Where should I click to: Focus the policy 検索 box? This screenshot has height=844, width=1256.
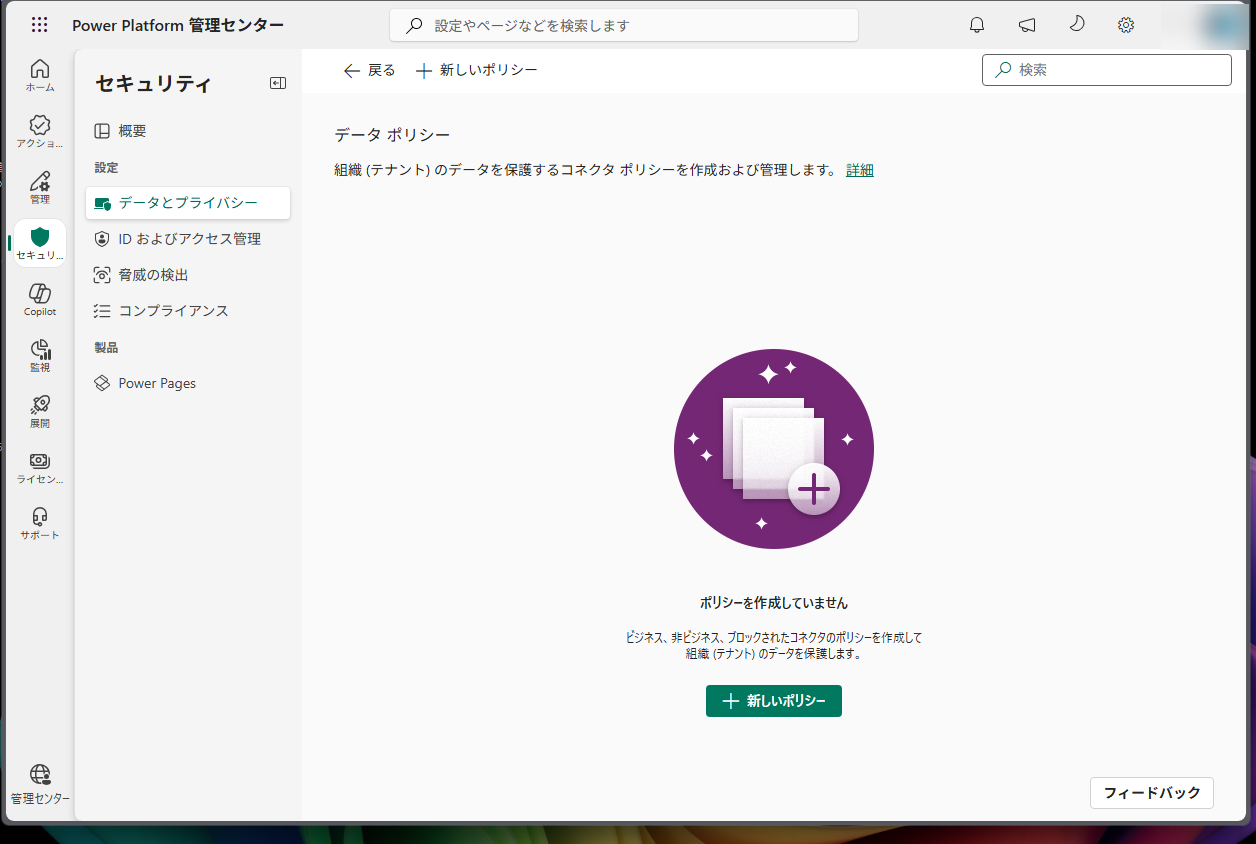coord(1107,70)
